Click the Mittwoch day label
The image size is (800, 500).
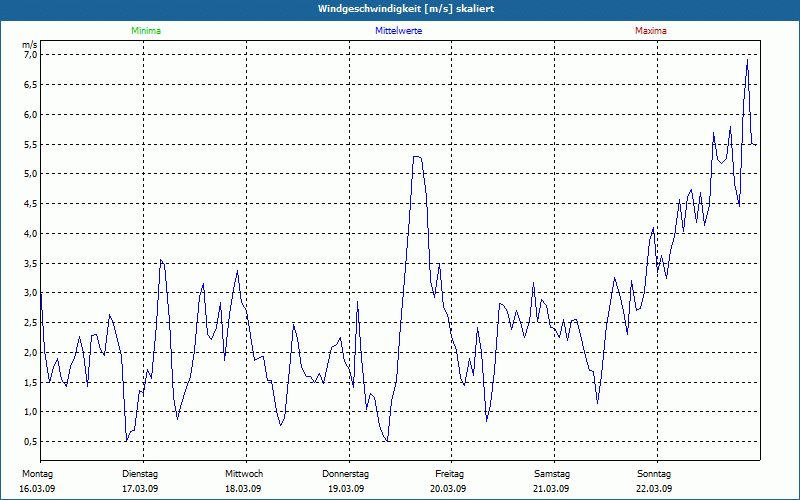244,474
